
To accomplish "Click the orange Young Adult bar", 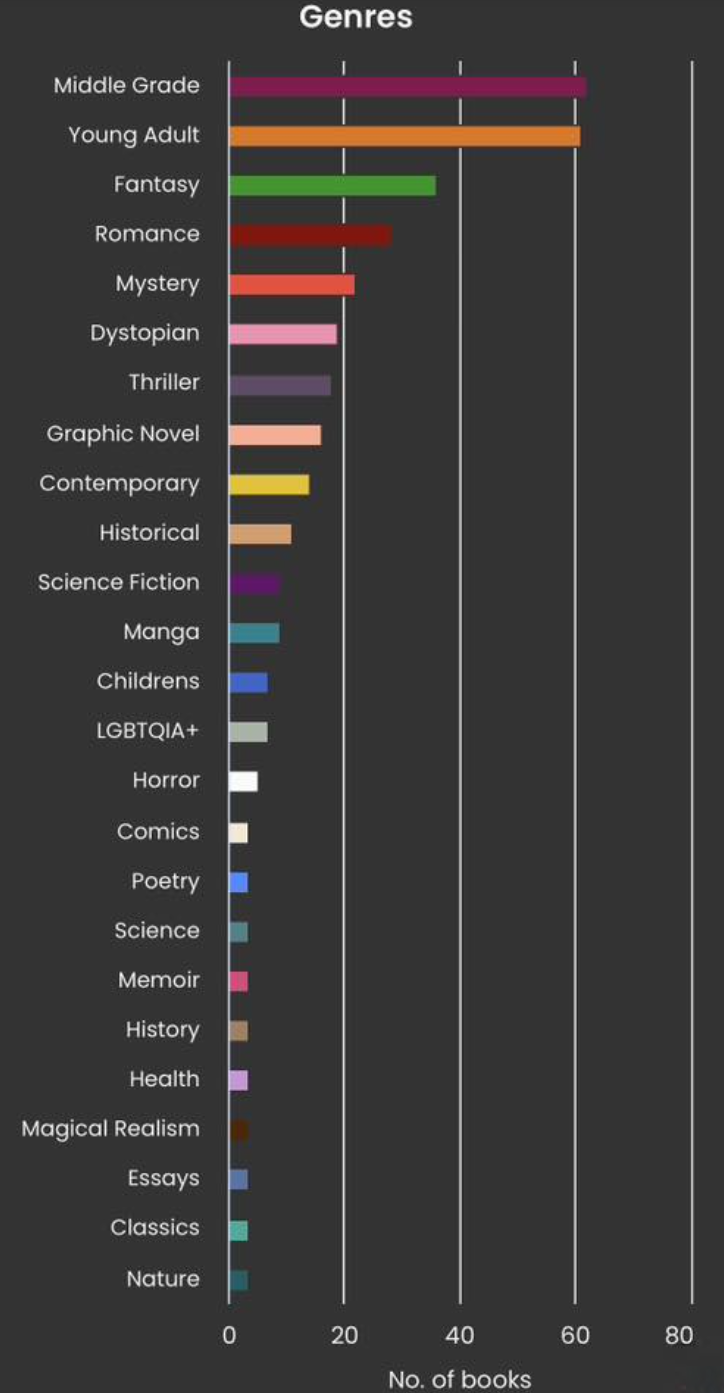I will (404, 136).
